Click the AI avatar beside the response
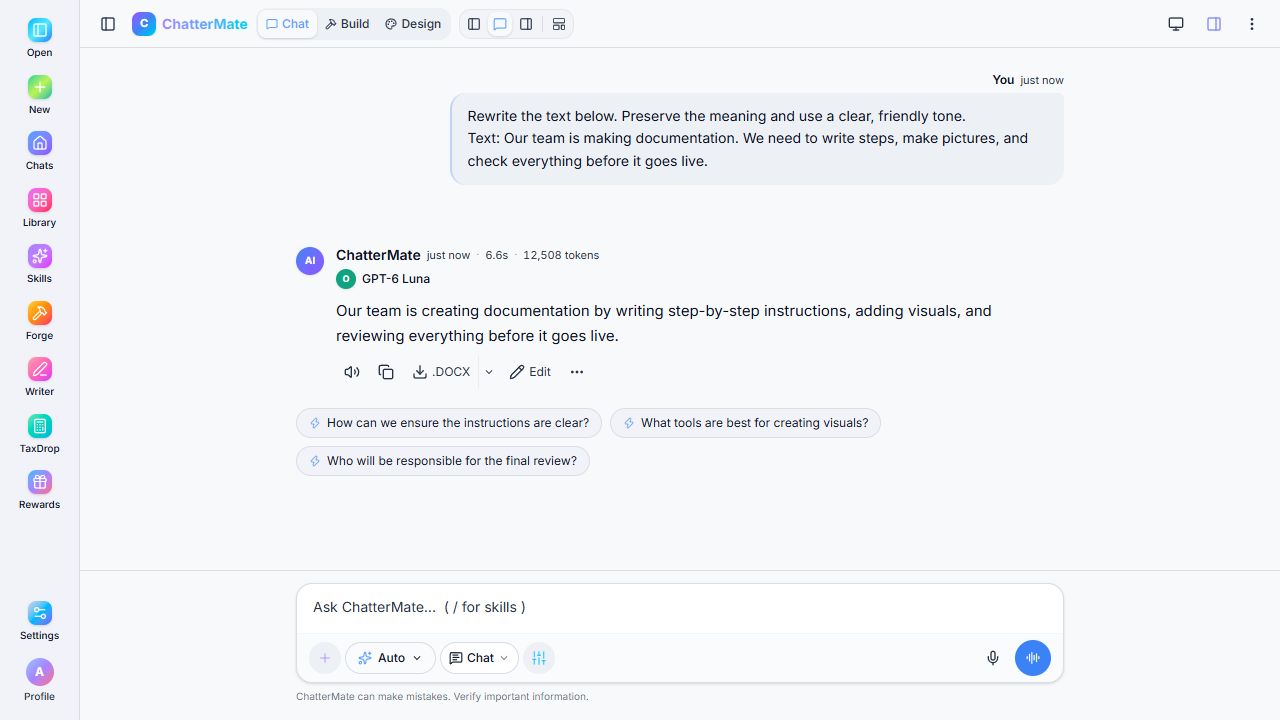Screen dimensions: 1280x720 pos(310,261)
